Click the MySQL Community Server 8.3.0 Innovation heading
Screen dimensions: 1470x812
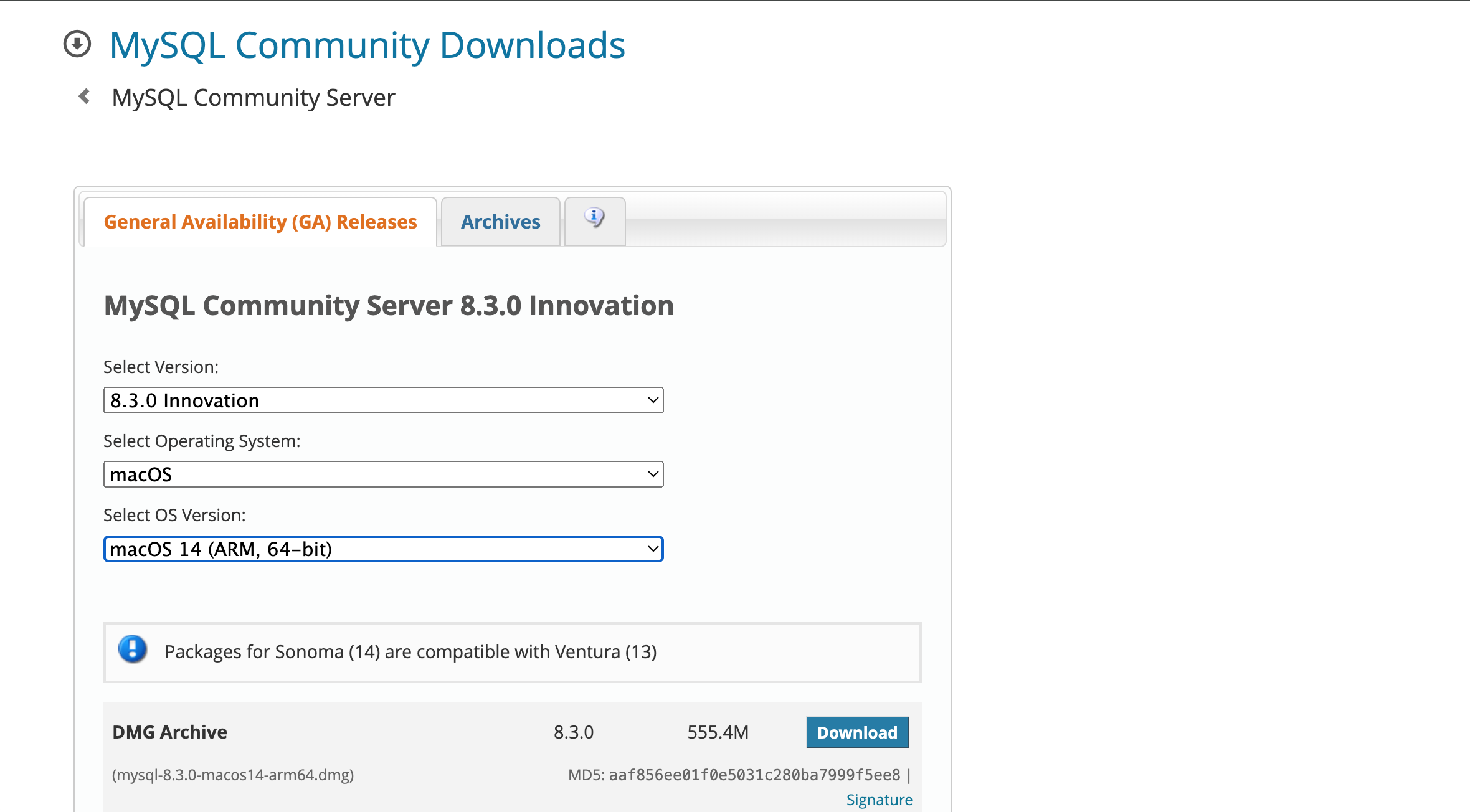coord(389,306)
